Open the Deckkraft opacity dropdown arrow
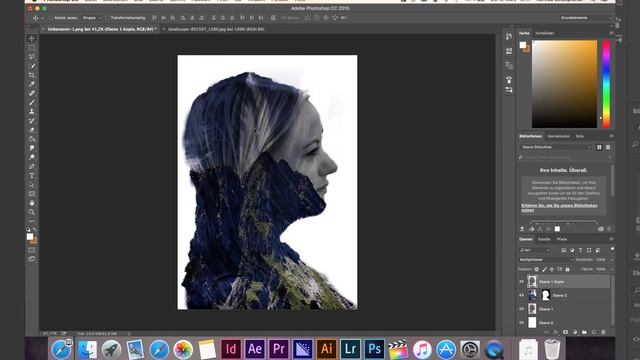This screenshot has width=640, height=360. click(x=612, y=260)
